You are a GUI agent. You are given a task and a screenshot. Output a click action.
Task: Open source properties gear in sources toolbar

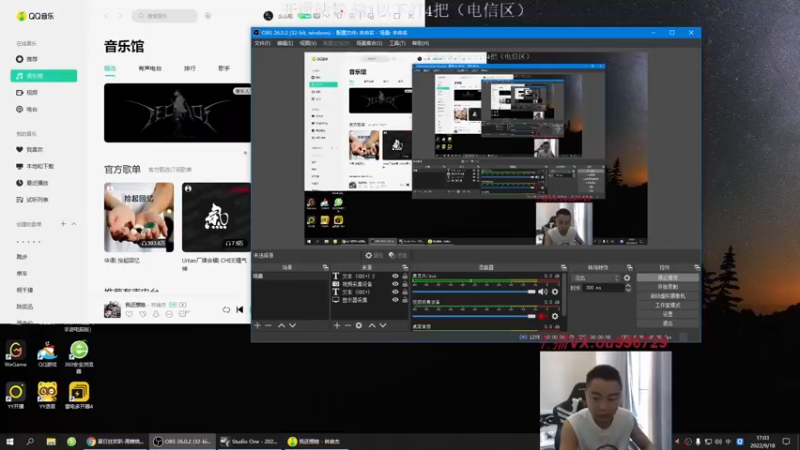(x=359, y=326)
